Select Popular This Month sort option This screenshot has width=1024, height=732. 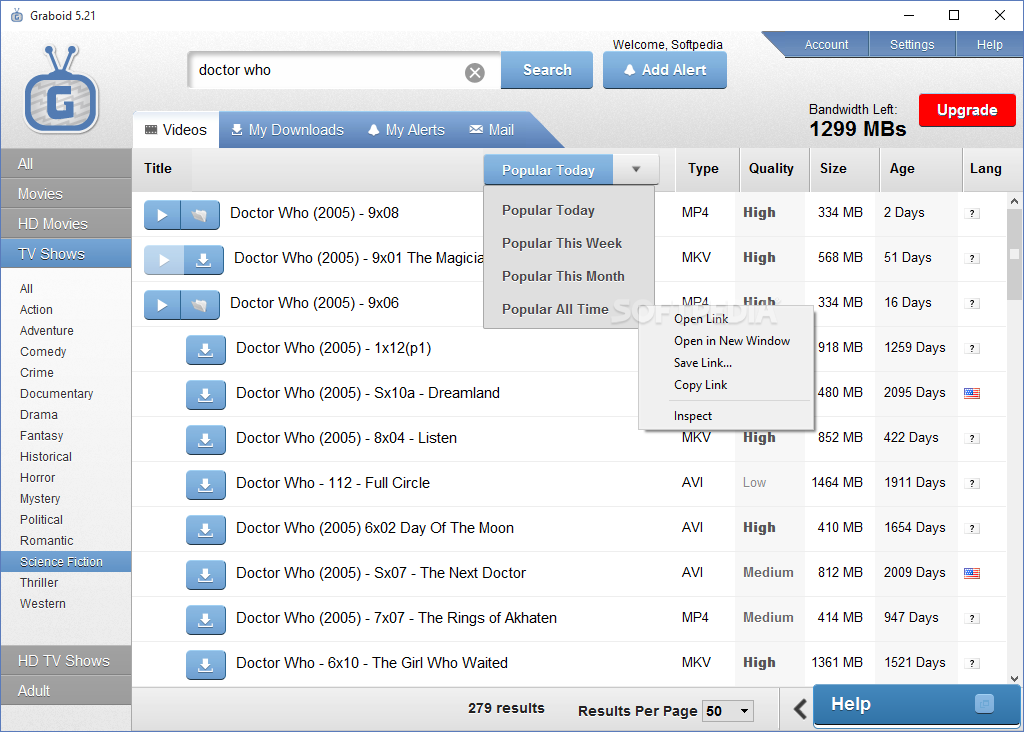pyautogui.click(x=563, y=276)
